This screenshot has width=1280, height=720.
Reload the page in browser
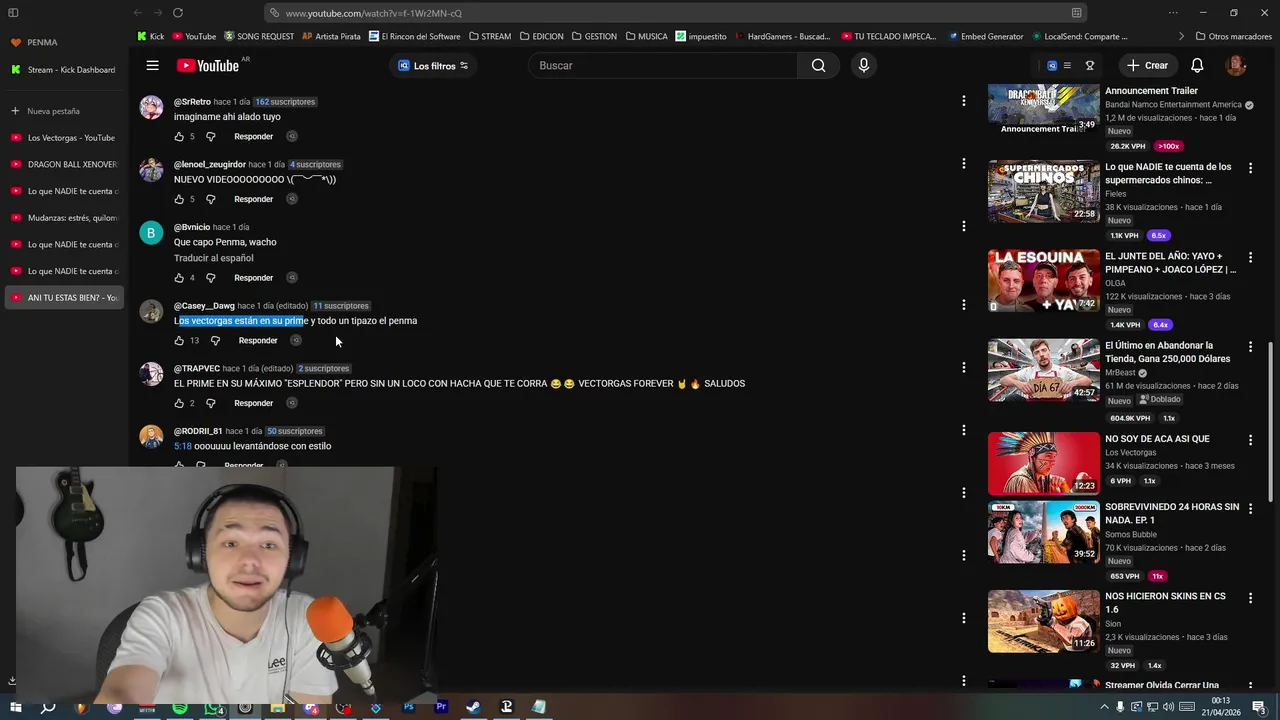click(x=178, y=13)
